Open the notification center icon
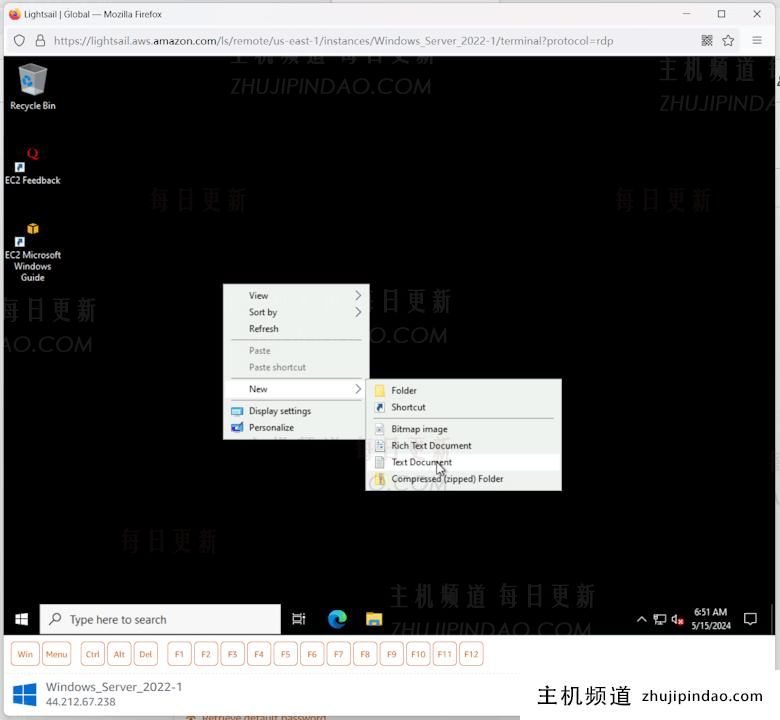Screen dimensions: 780x720 point(750,619)
